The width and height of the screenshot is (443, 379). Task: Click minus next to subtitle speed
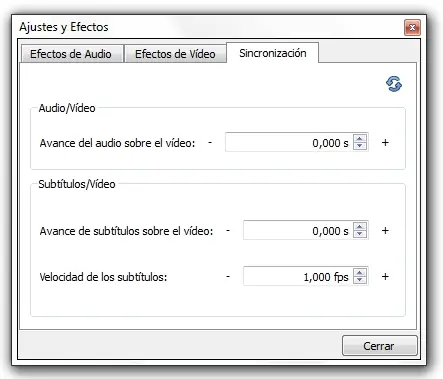(228, 276)
